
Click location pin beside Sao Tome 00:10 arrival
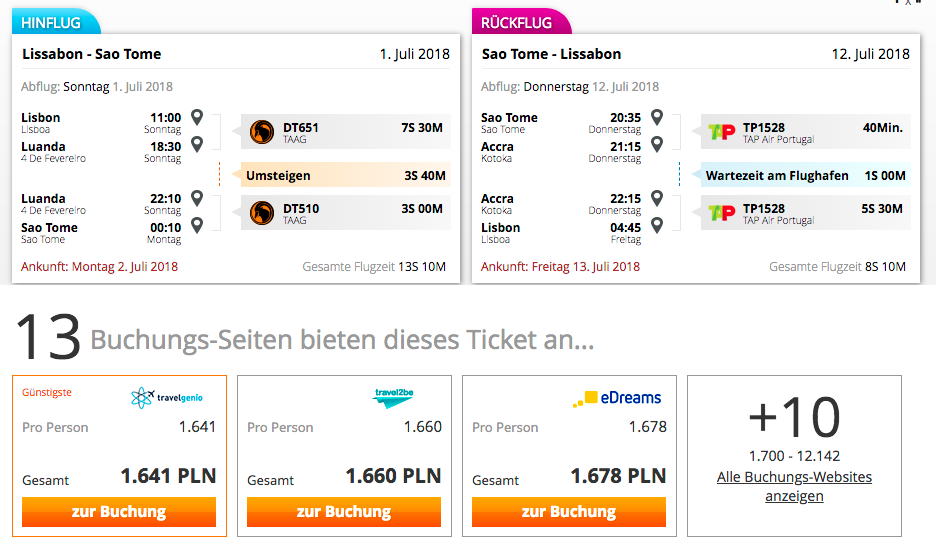(197, 226)
